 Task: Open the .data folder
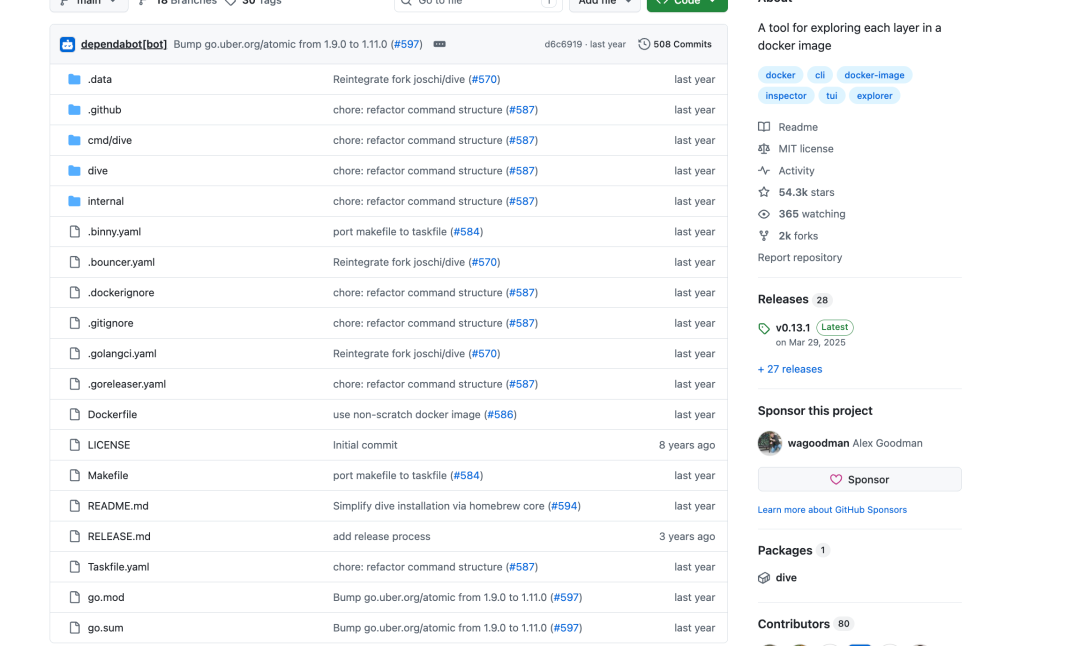click(x=100, y=79)
